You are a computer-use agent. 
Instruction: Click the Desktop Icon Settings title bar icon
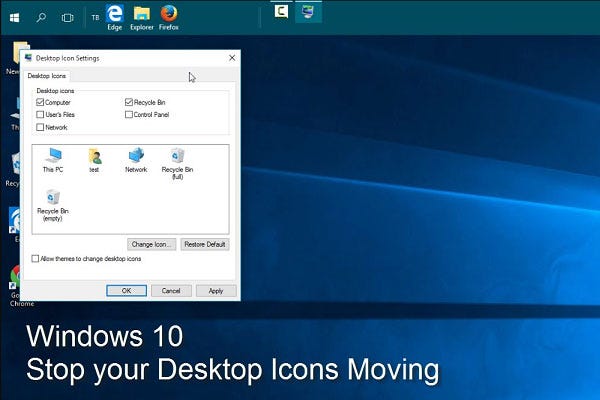point(28,58)
